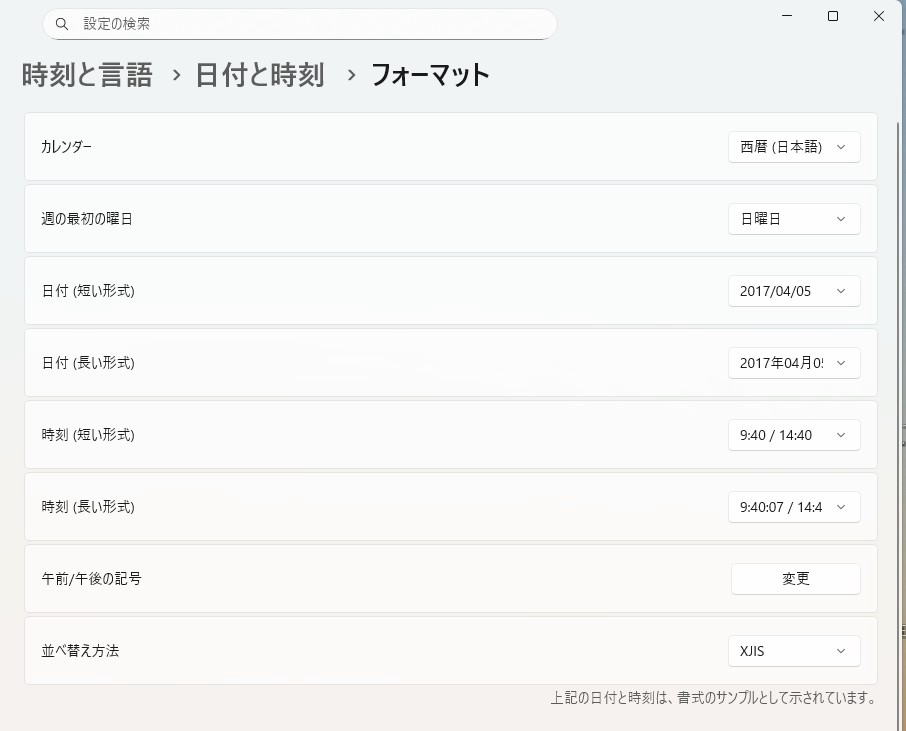Click the 午前/午後の記号 row label

91,579
